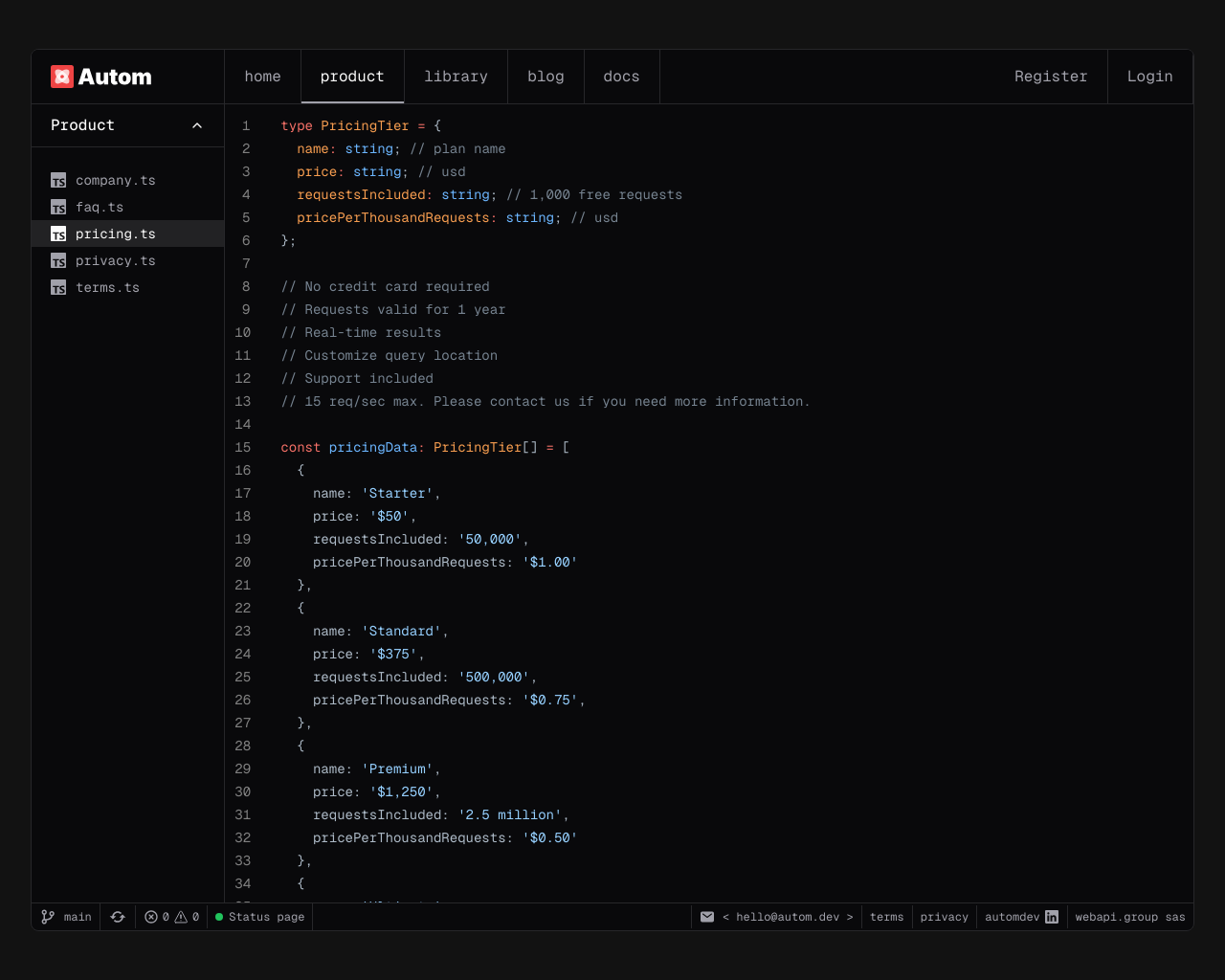Click the TS icon beside company.ts

click(58, 181)
